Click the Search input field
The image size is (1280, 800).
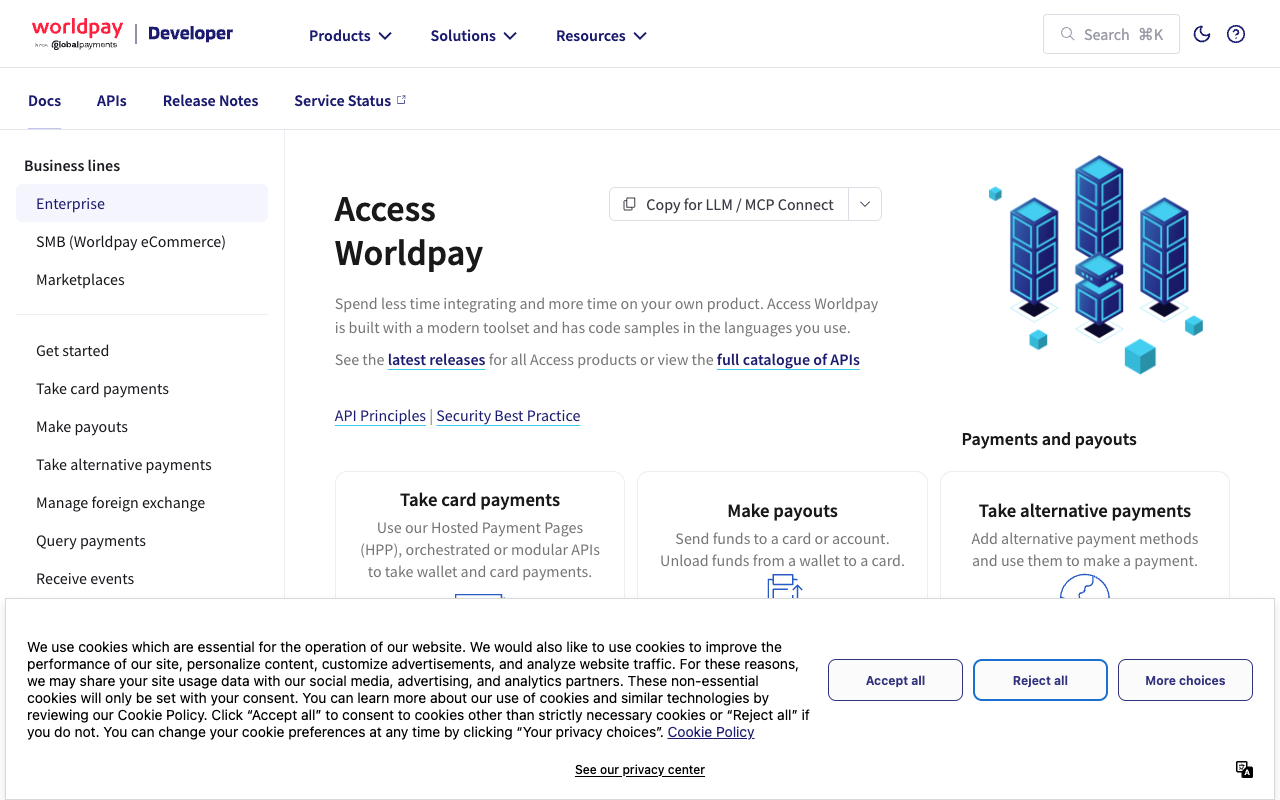pyautogui.click(x=1111, y=34)
